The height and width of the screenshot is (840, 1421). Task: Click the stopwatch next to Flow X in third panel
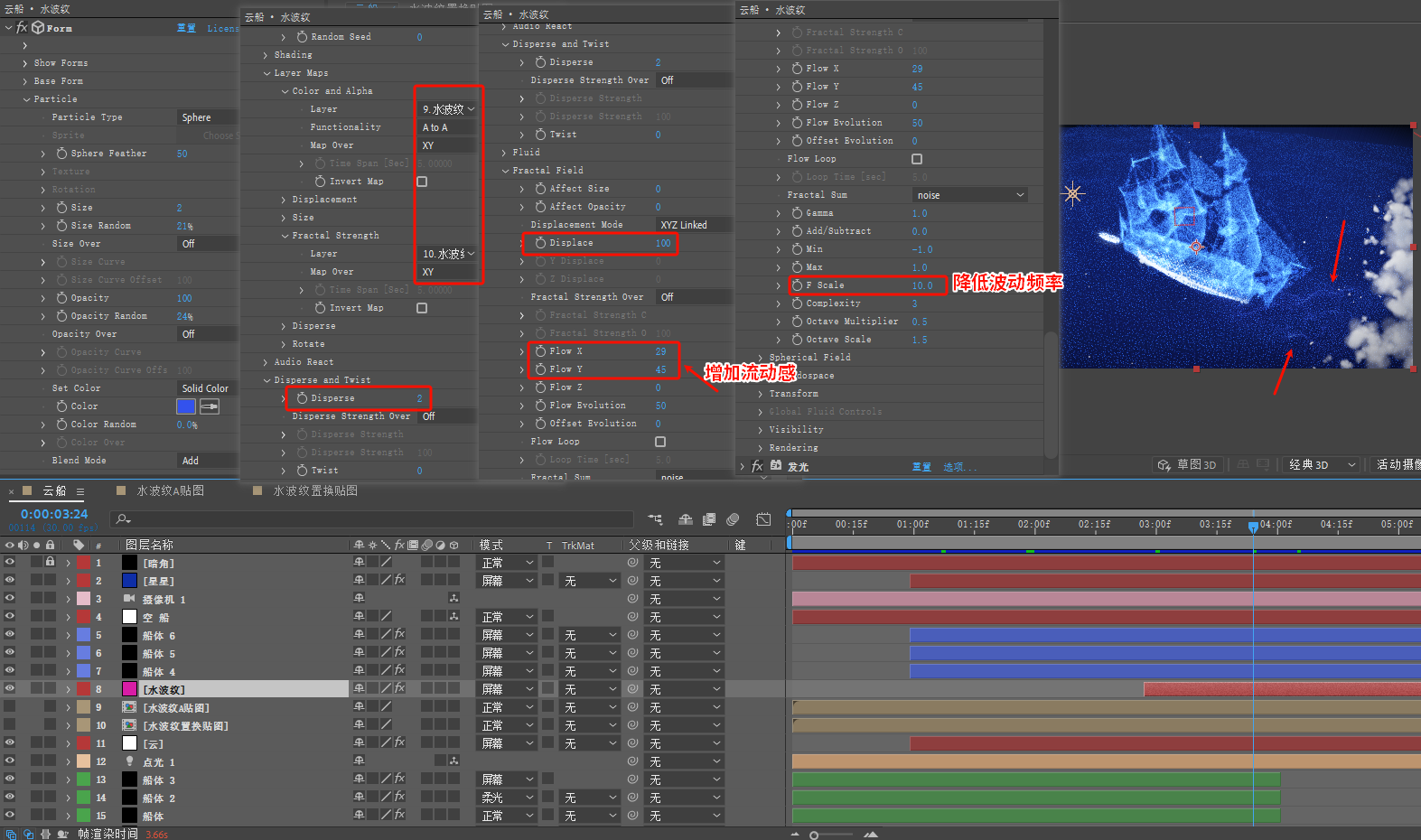pyautogui.click(x=540, y=351)
